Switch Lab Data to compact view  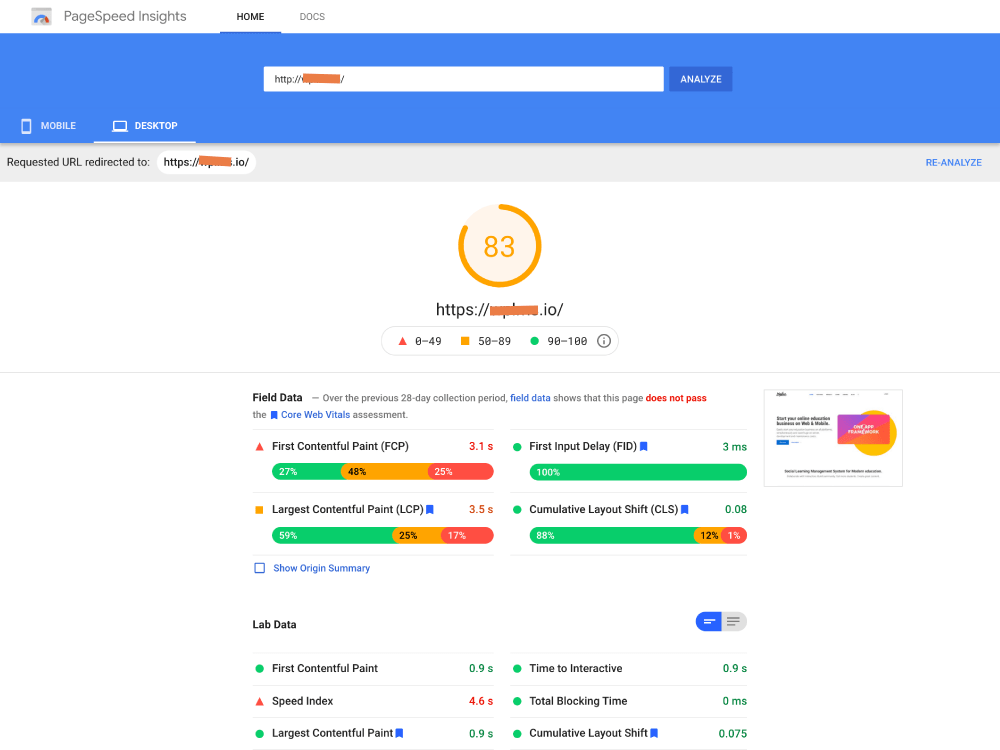click(709, 621)
